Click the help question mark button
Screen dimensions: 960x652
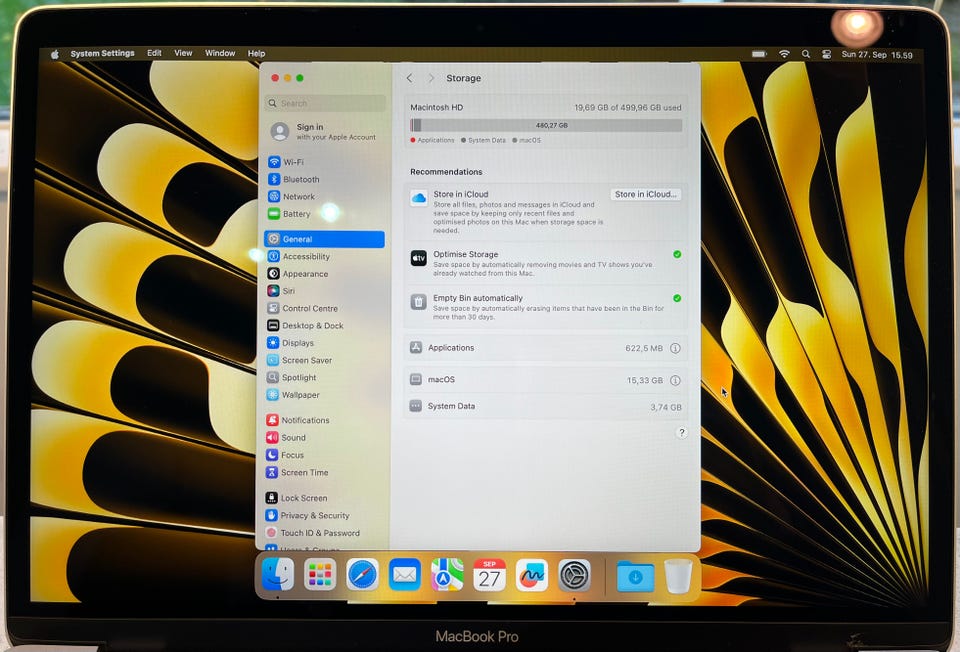(681, 433)
